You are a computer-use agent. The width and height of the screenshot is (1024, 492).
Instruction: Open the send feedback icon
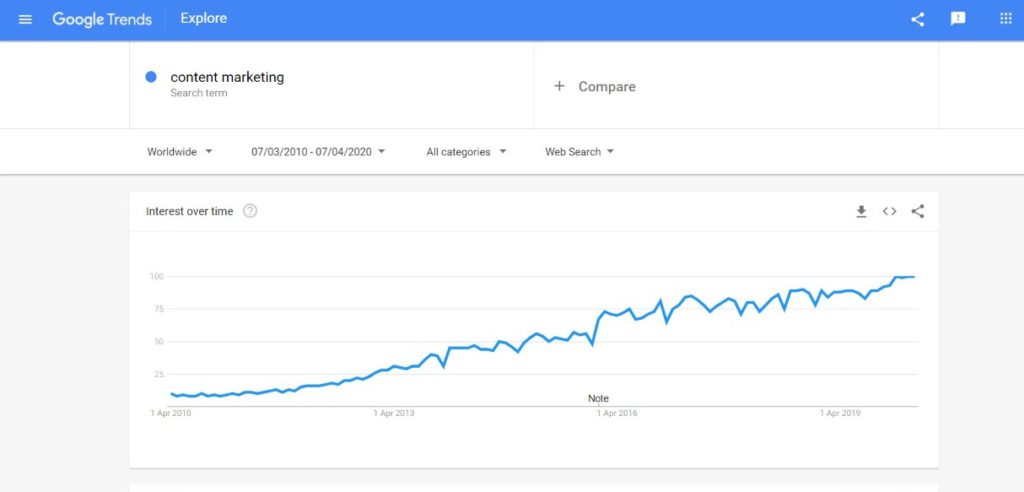[958, 19]
